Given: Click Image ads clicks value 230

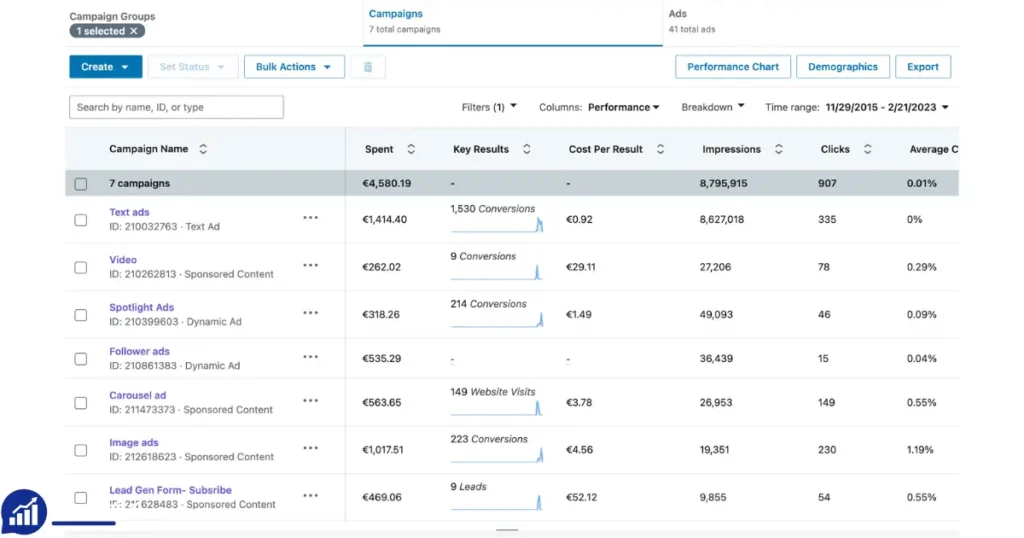Looking at the screenshot, I should [x=827, y=450].
